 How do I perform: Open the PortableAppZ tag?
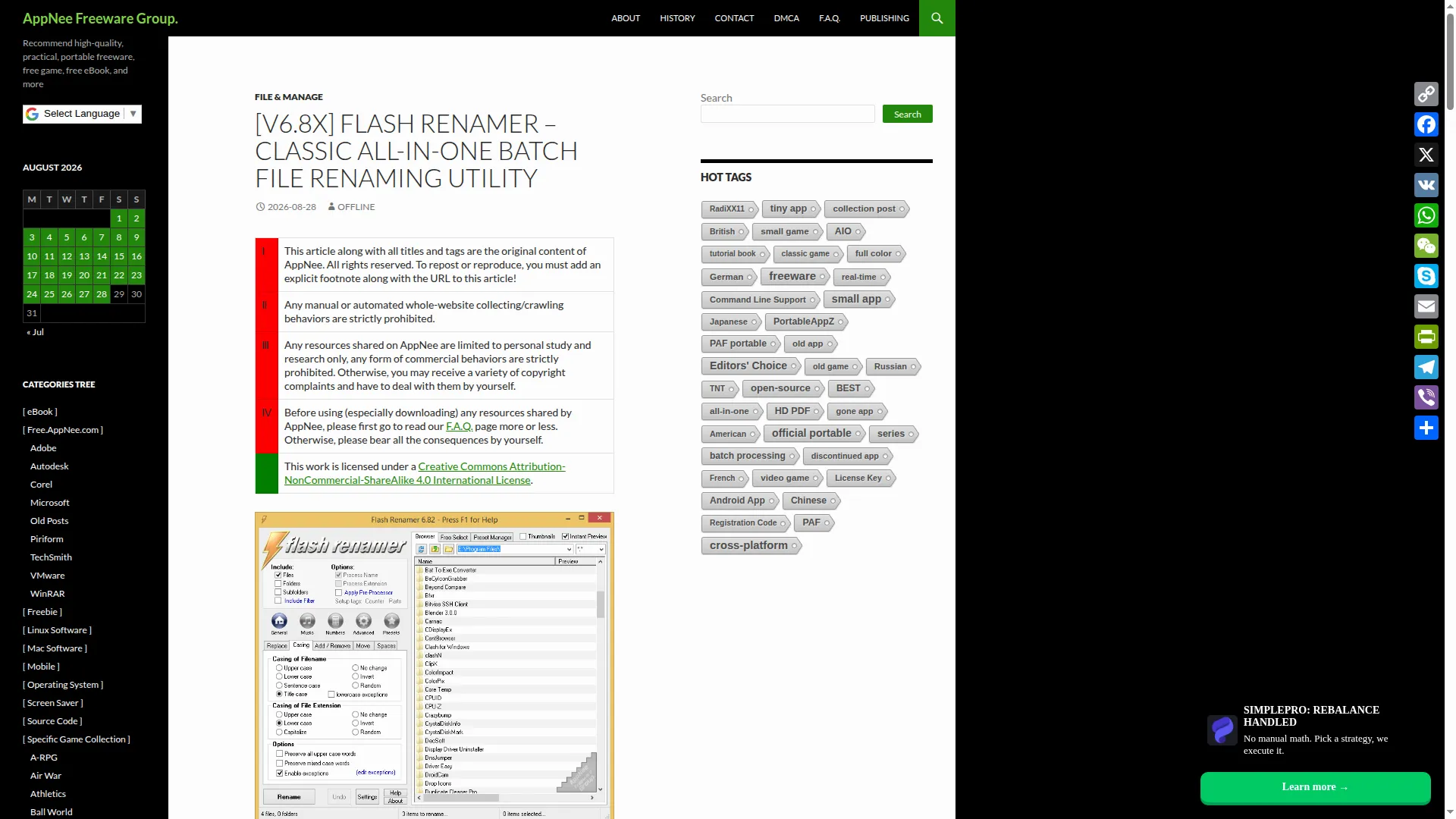tap(805, 322)
